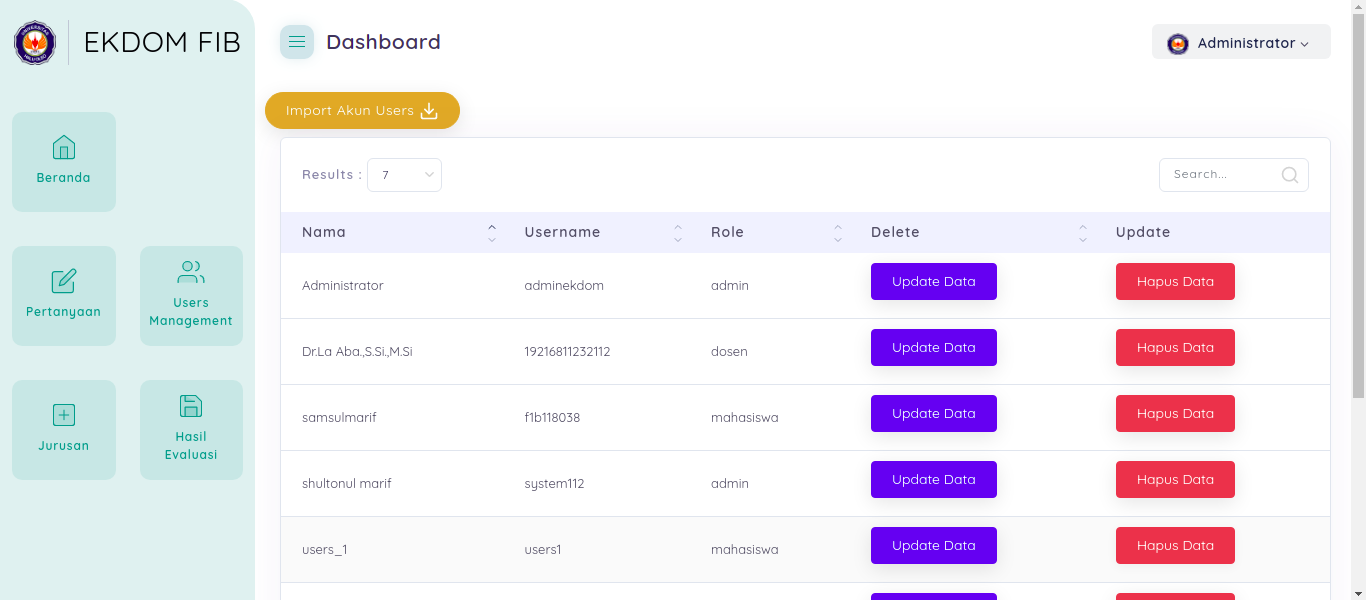This screenshot has width=1366, height=600.
Task: Sort by Delete column arrows
Action: tap(1083, 233)
